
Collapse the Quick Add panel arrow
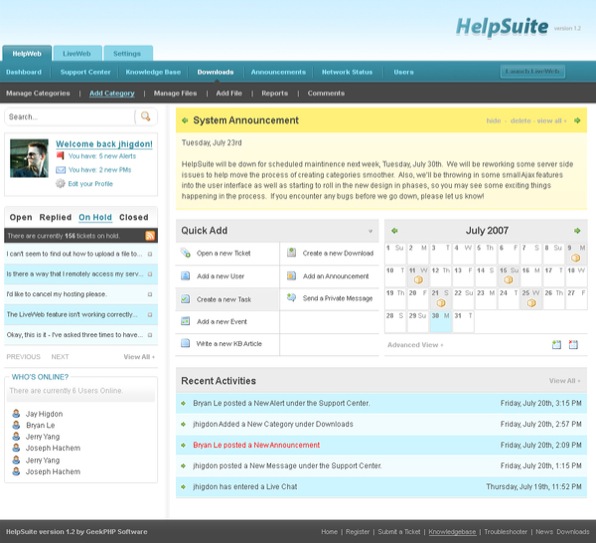(370, 231)
